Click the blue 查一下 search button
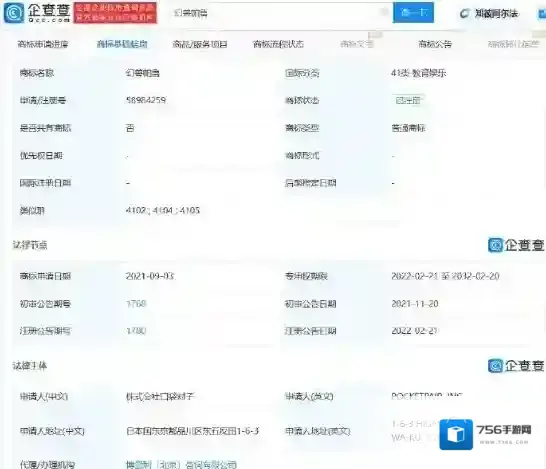Screen dimensions: 546x469 (413, 13)
